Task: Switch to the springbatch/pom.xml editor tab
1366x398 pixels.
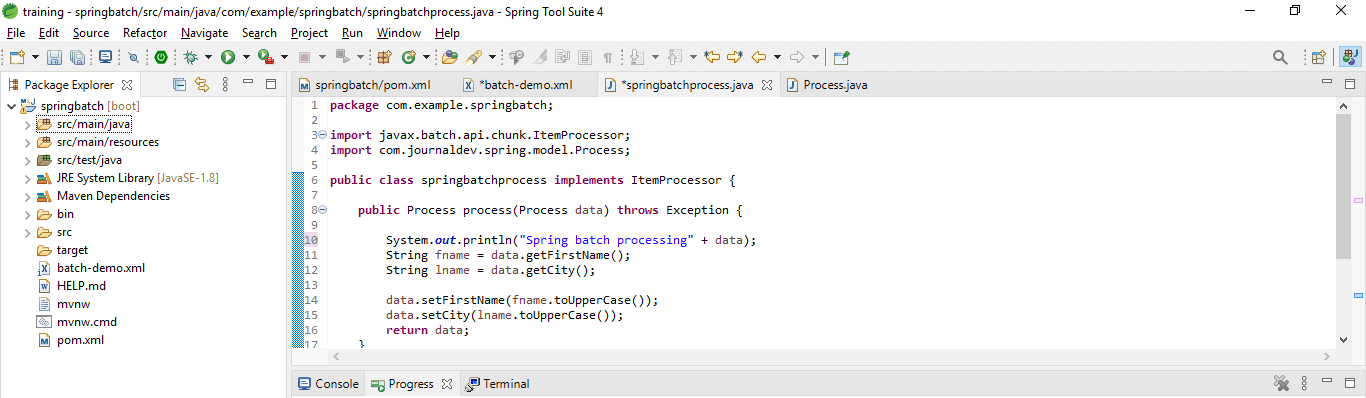Action: pos(365,85)
